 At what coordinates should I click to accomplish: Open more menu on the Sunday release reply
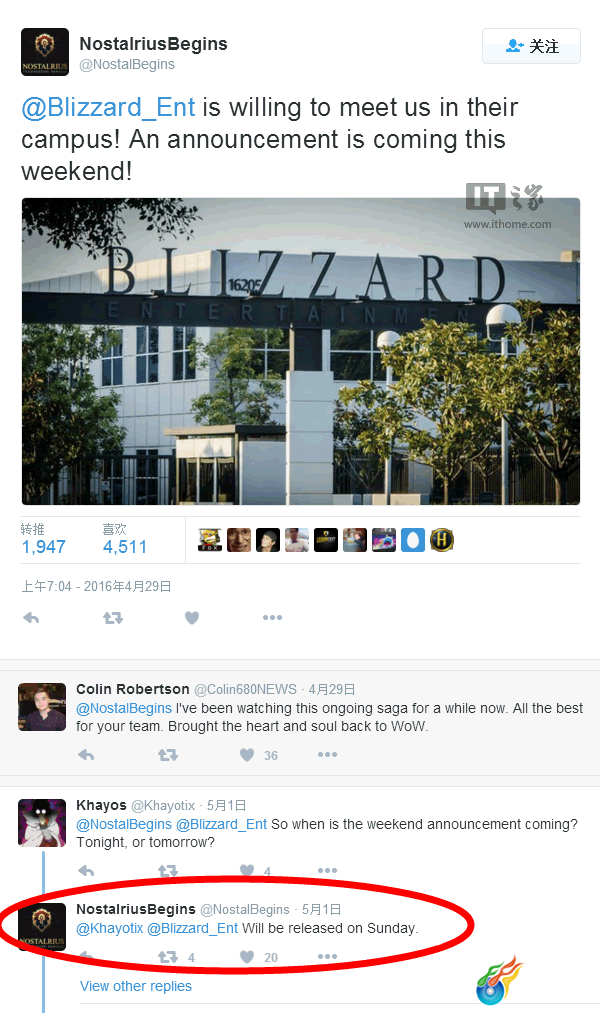(x=327, y=957)
